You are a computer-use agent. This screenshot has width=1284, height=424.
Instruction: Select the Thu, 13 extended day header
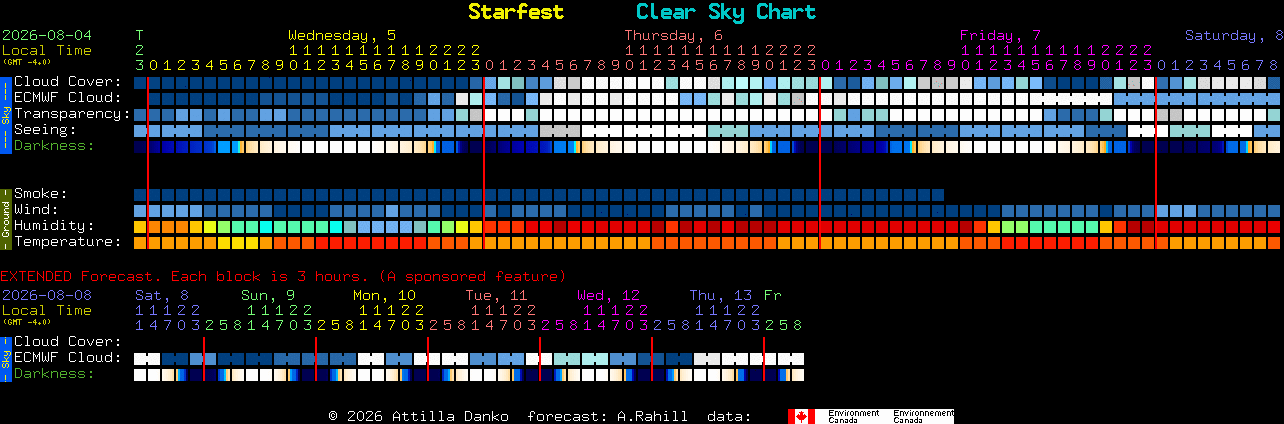point(721,295)
